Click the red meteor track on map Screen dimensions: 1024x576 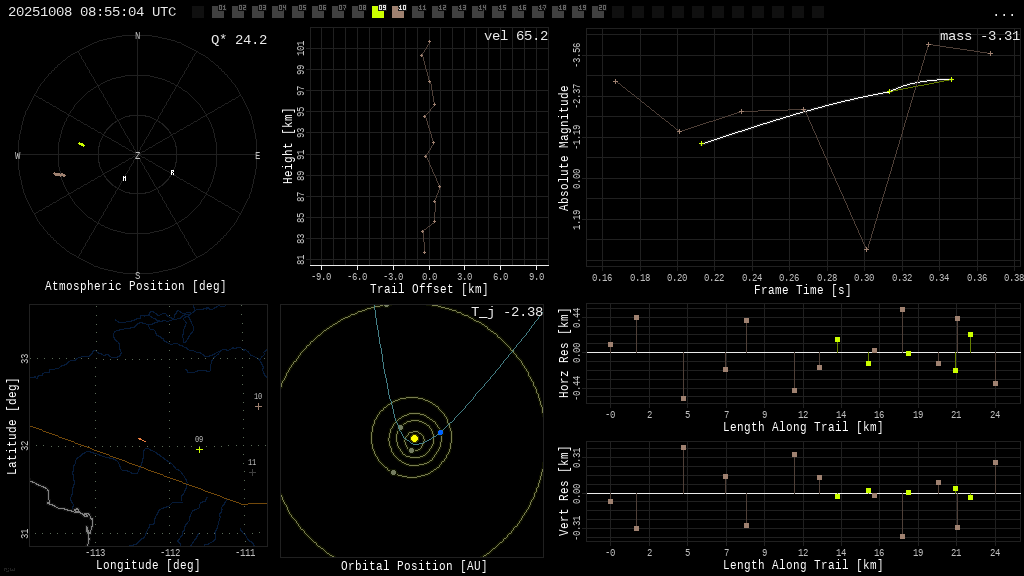pyautogui.click(x=142, y=439)
